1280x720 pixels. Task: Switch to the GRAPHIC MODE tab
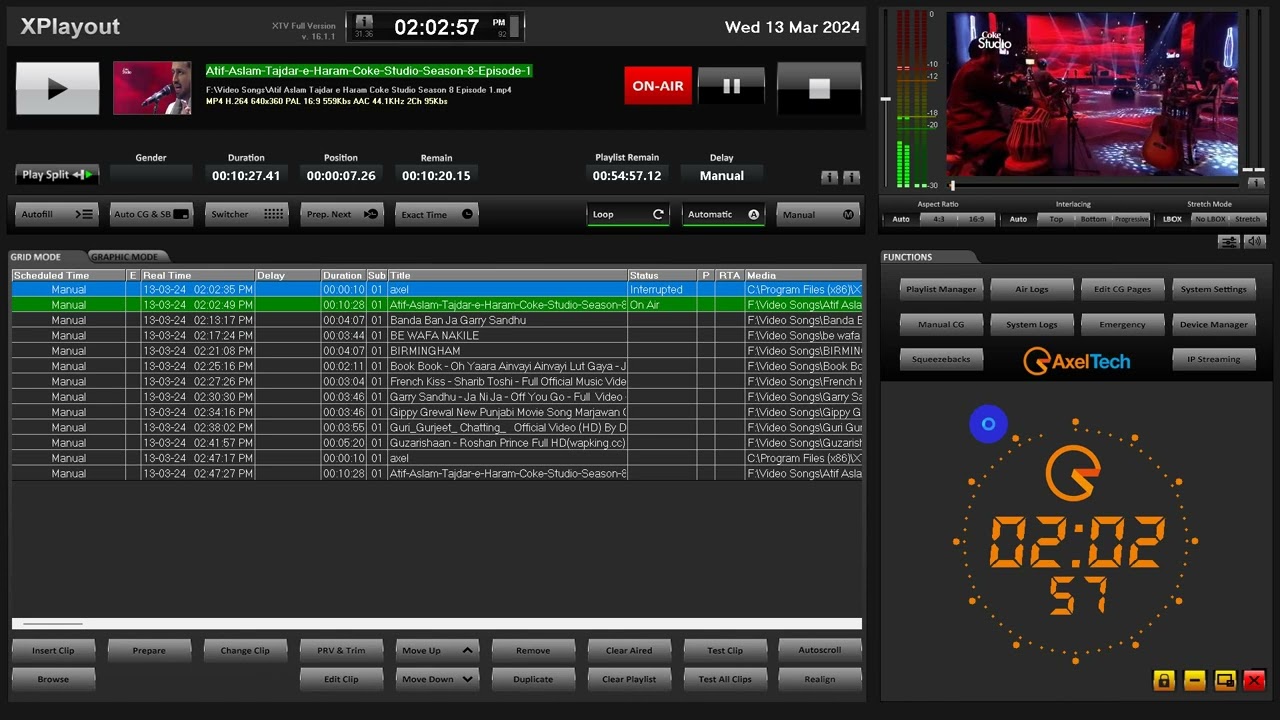click(125, 257)
